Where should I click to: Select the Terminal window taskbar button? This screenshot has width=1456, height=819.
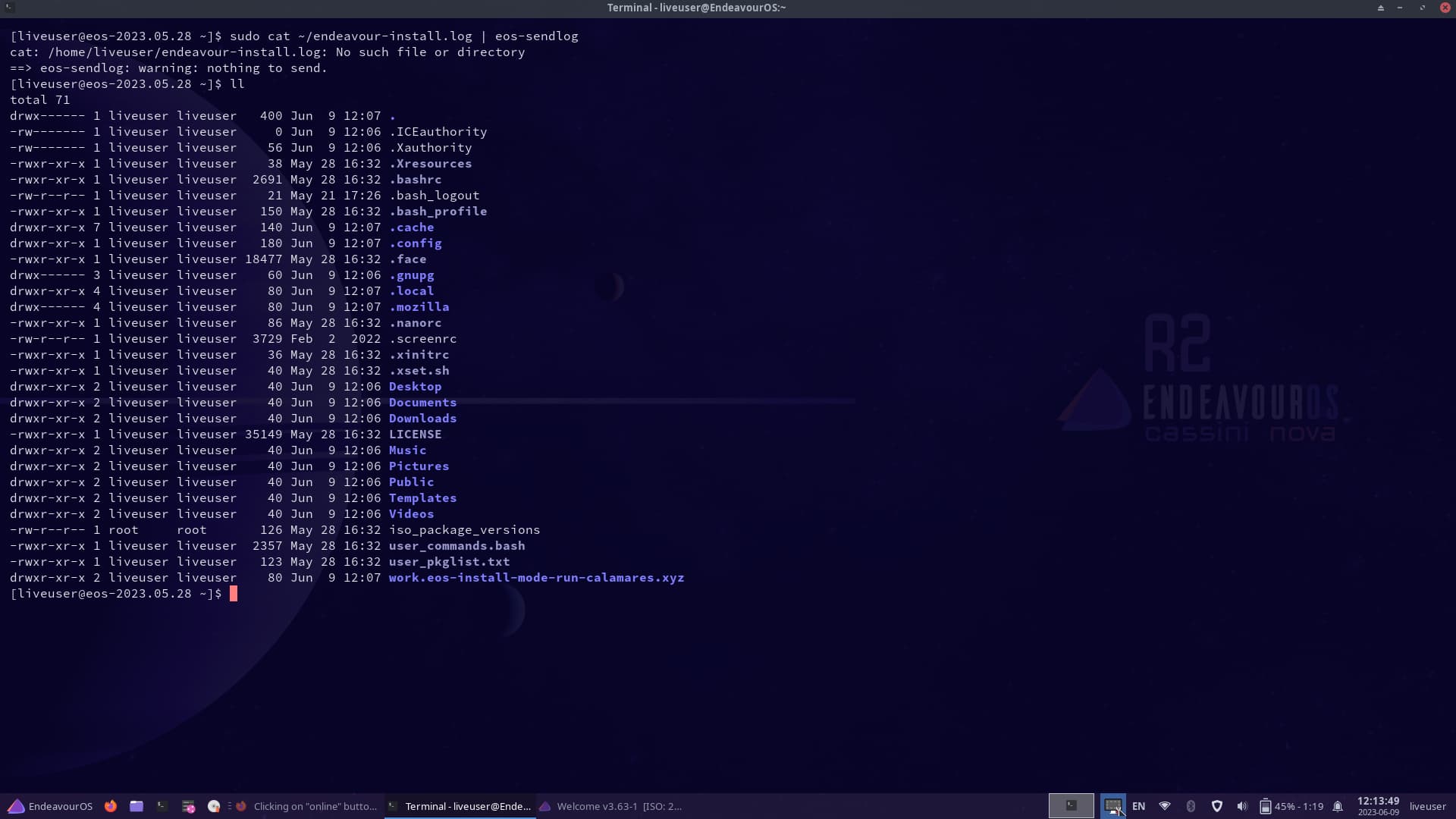(x=460, y=806)
